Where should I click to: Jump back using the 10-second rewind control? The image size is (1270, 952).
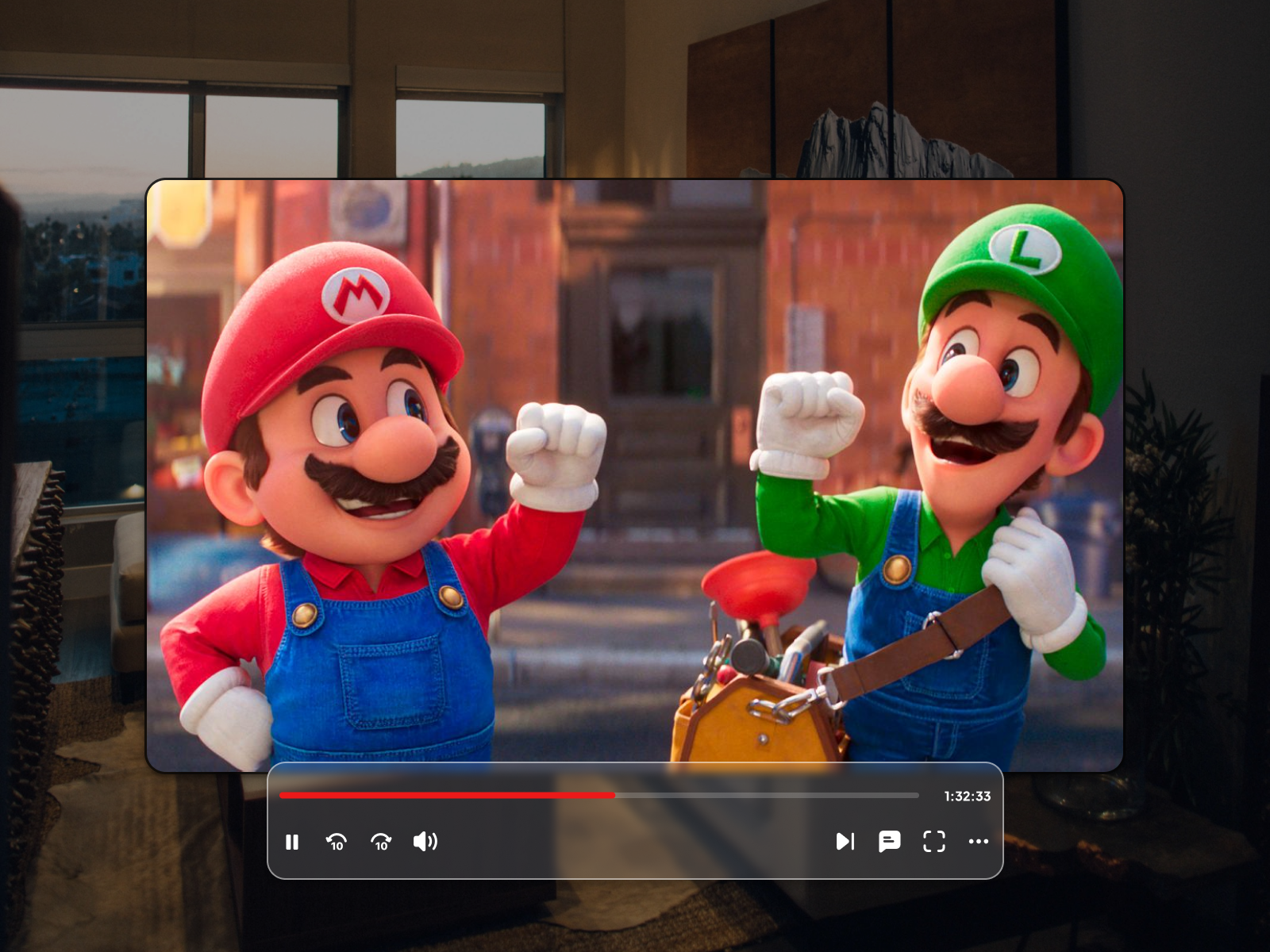336,843
